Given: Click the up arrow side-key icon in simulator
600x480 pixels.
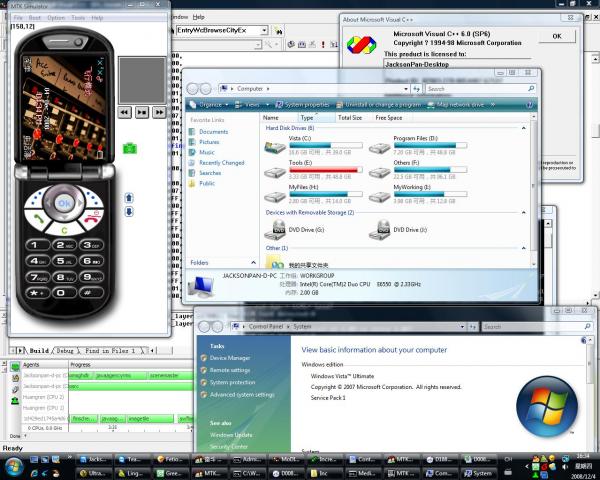Looking at the screenshot, I should [129, 198].
